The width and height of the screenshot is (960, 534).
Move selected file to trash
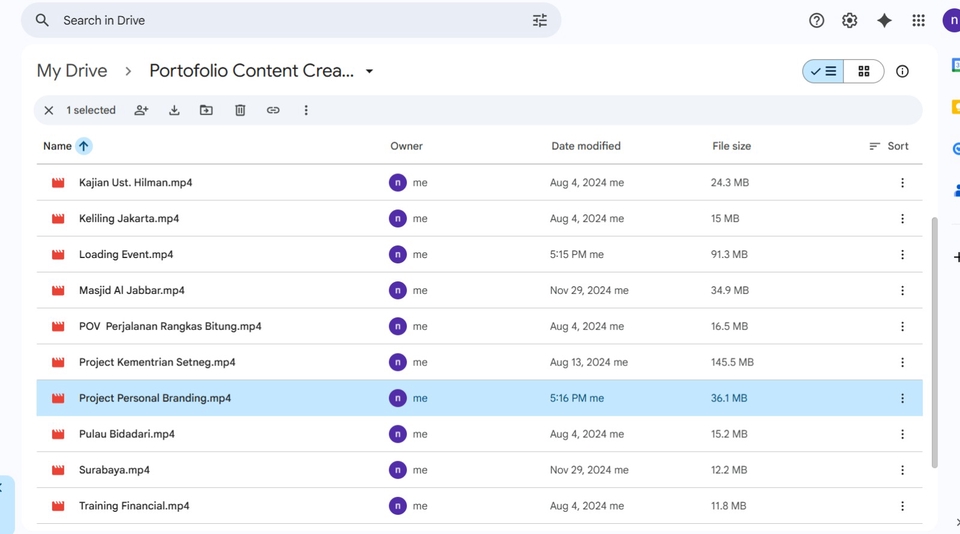coord(240,110)
